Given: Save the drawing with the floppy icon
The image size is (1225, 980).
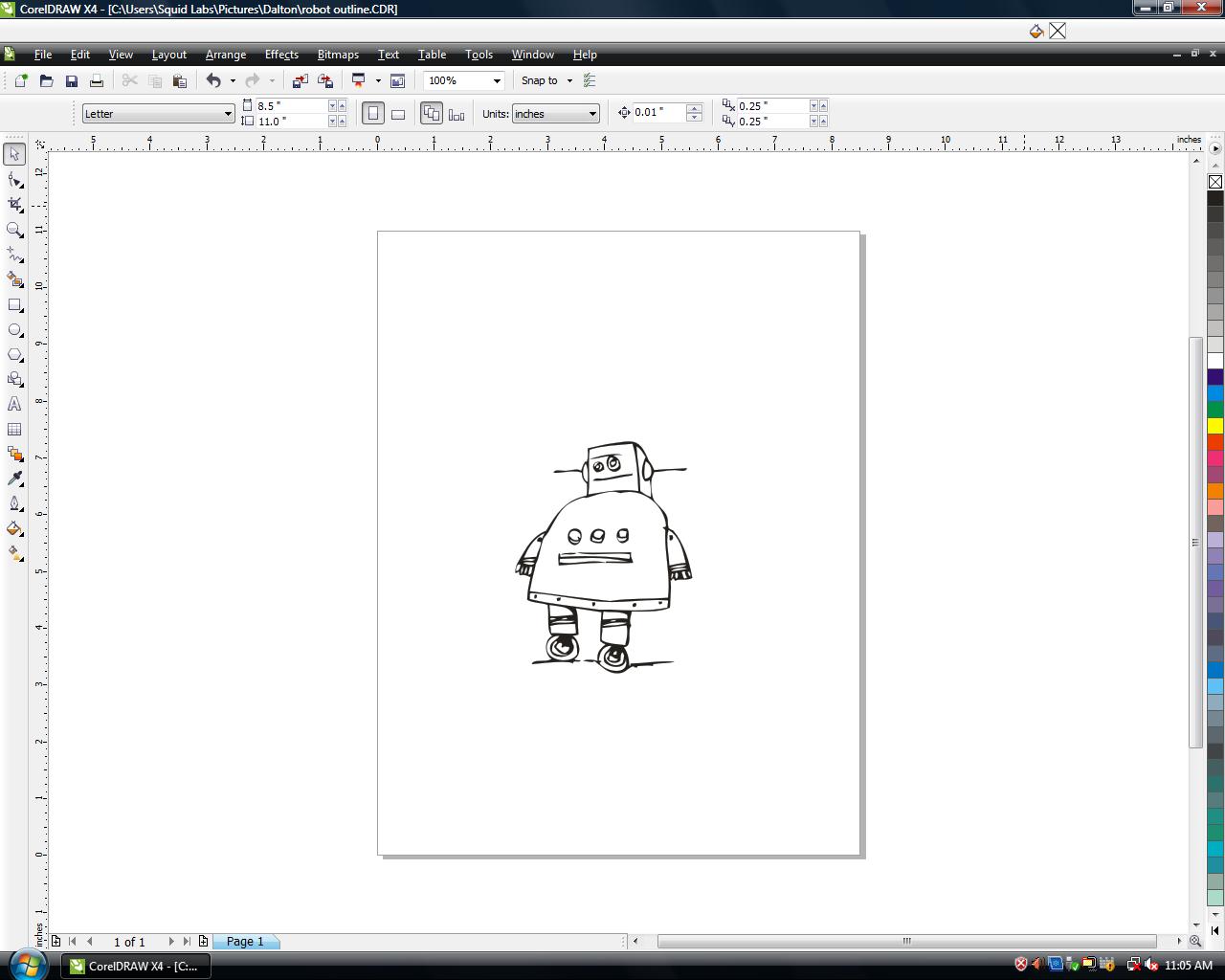Looking at the screenshot, I should (x=71, y=80).
